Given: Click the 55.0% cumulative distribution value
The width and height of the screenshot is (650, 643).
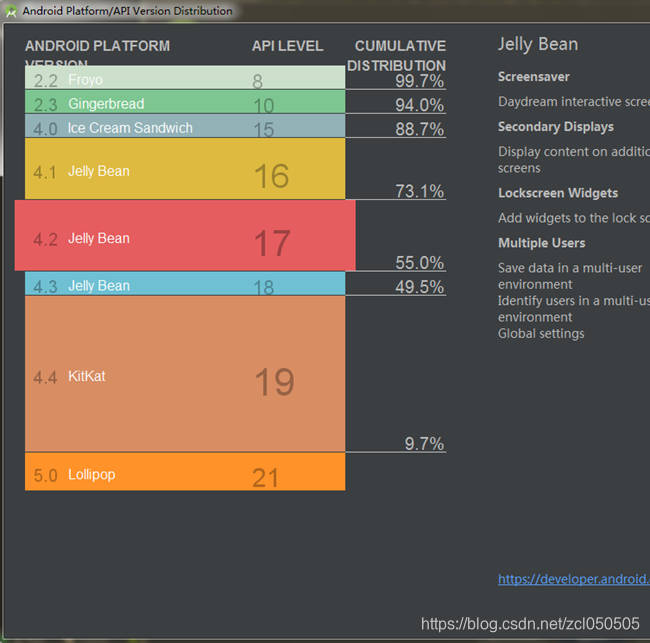Looking at the screenshot, I should 420,262.
